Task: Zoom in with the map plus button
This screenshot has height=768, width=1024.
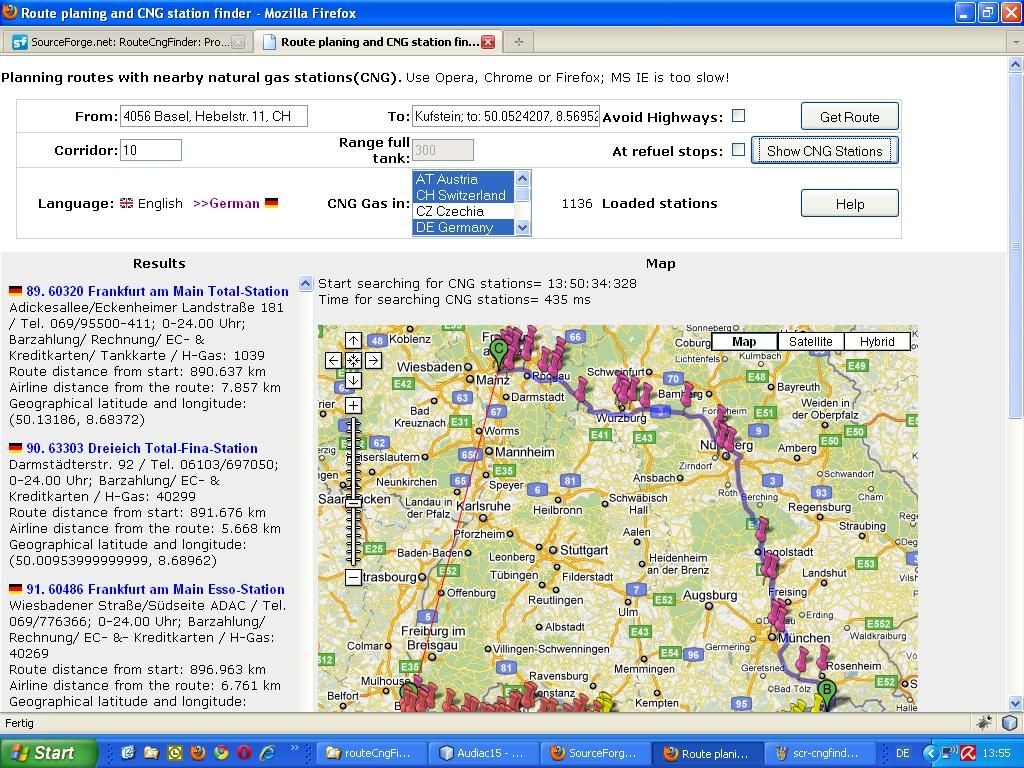Action: (353, 405)
